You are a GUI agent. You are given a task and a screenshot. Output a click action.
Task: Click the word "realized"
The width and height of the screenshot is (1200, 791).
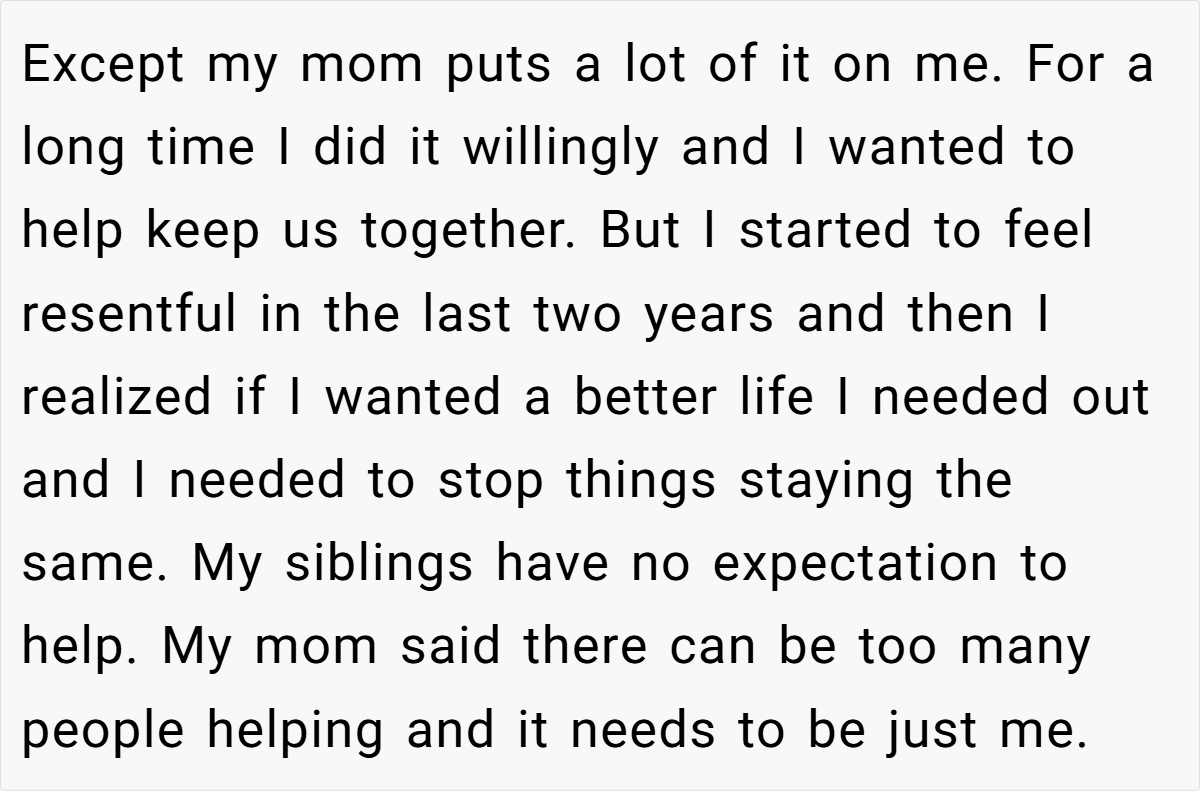tap(117, 397)
